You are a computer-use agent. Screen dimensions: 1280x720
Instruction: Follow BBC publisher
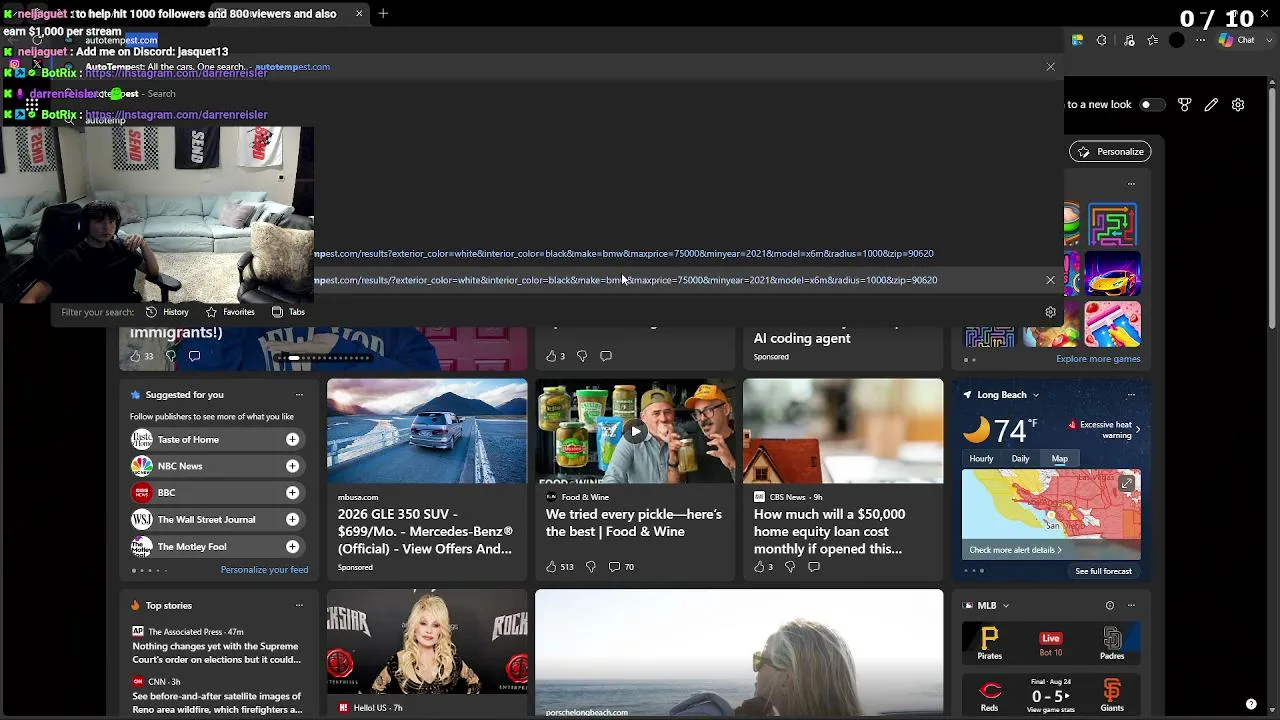pyautogui.click(x=292, y=492)
